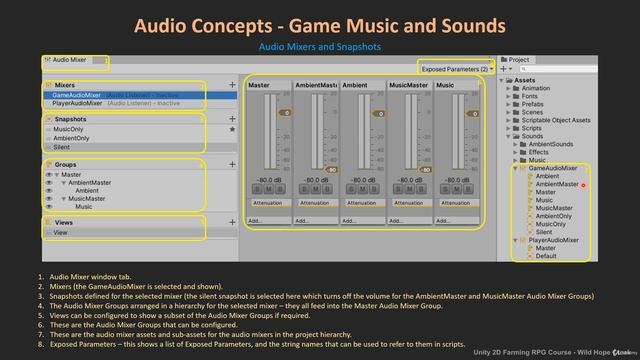Add a new view with Views plus icon
The image size is (640, 360).
(x=232, y=222)
